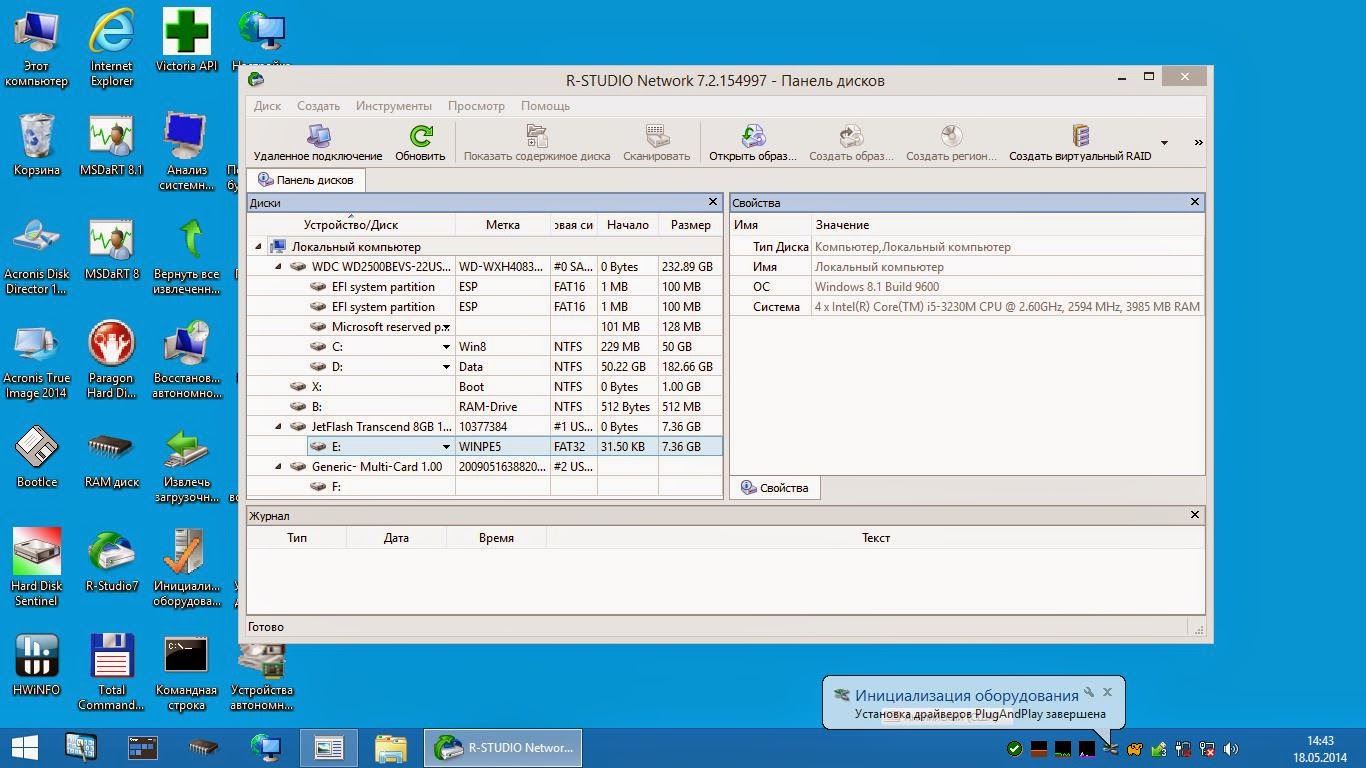Close the Свойства panel
Screen dimensions: 1366x768
click(x=1194, y=202)
